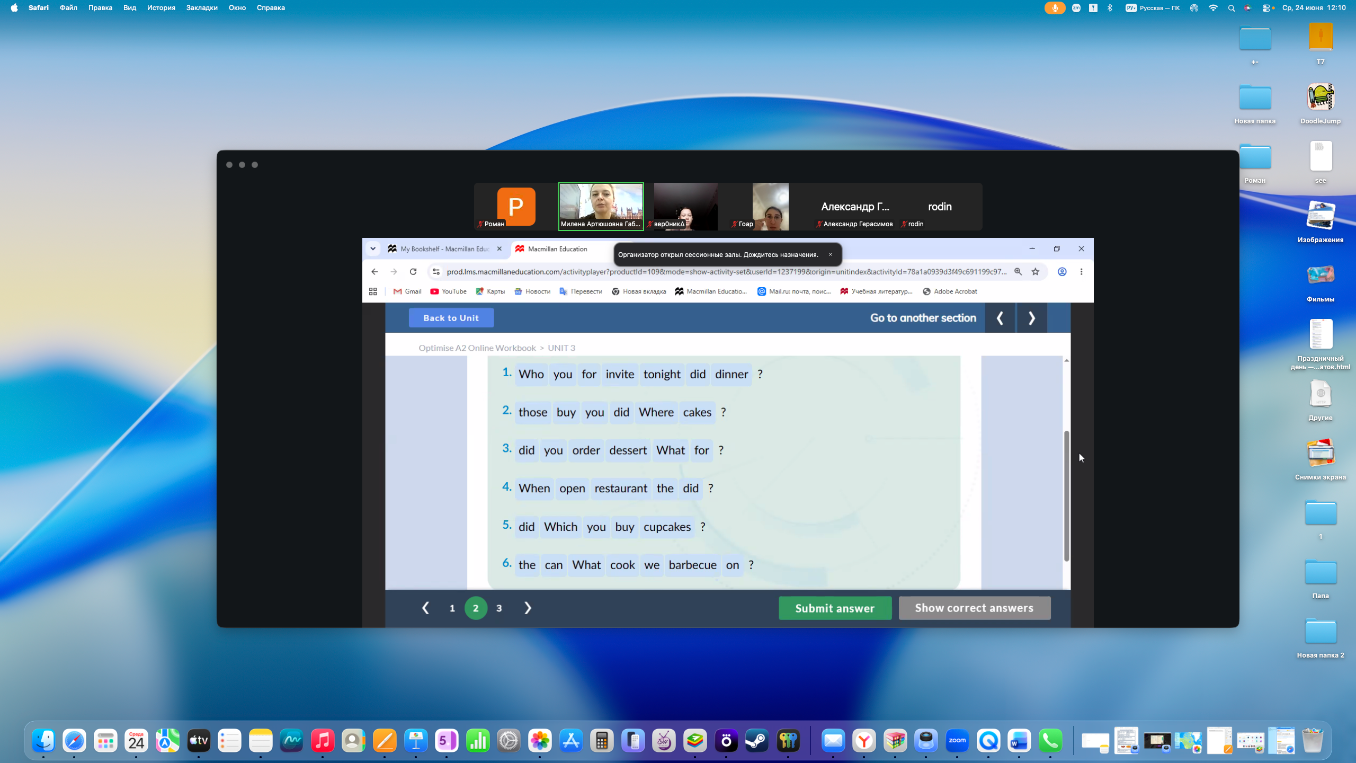Open Apple TV from the dock

(x=198, y=740)
